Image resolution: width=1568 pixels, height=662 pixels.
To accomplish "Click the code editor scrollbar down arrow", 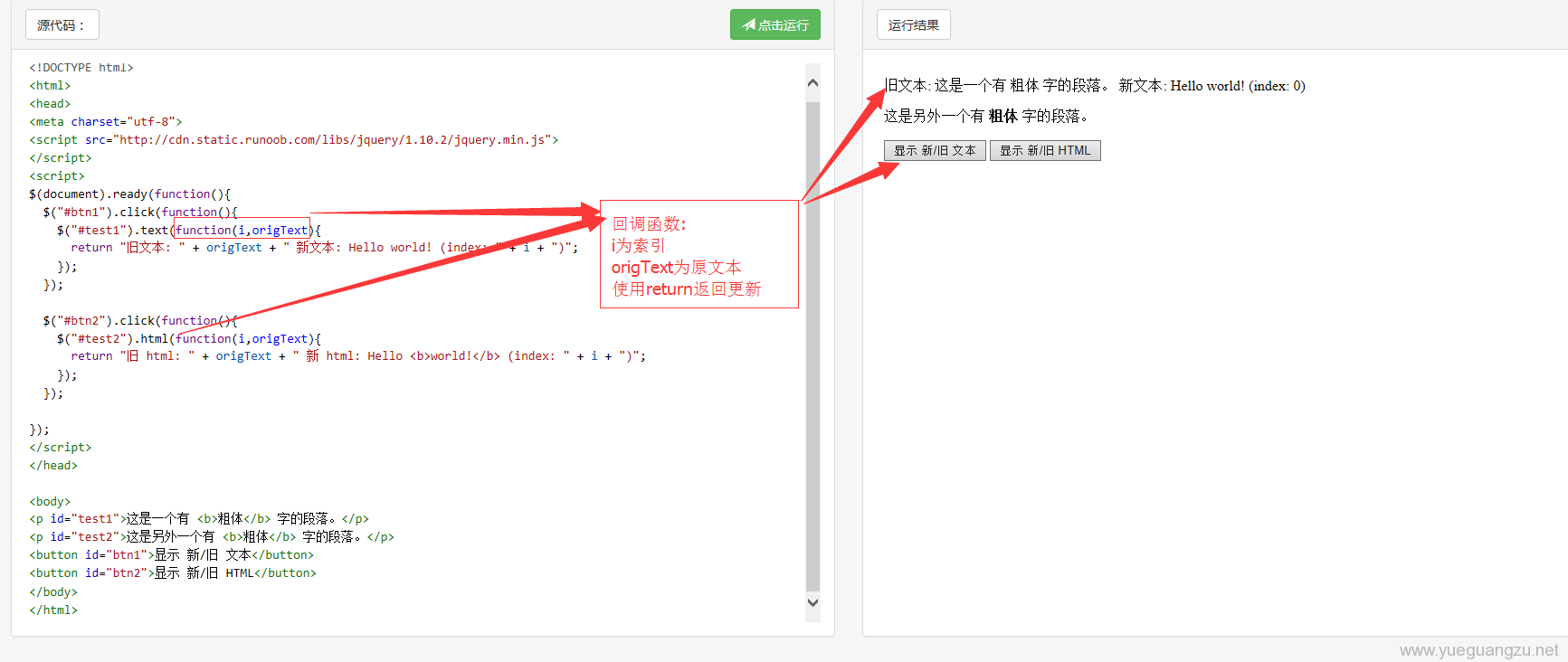I will pyautogui.click(x=813, y=602).
